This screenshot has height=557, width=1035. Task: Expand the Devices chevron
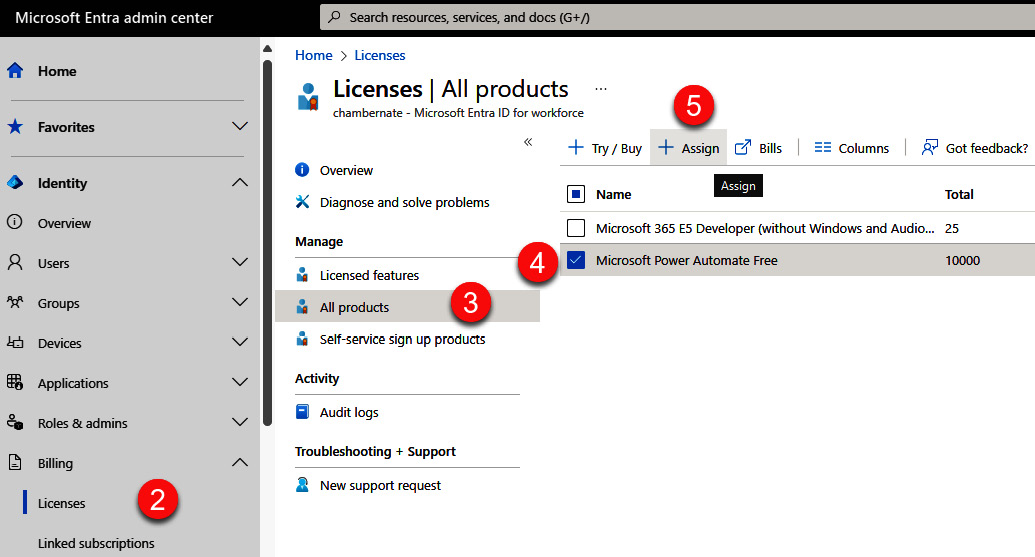pos(240,342)
